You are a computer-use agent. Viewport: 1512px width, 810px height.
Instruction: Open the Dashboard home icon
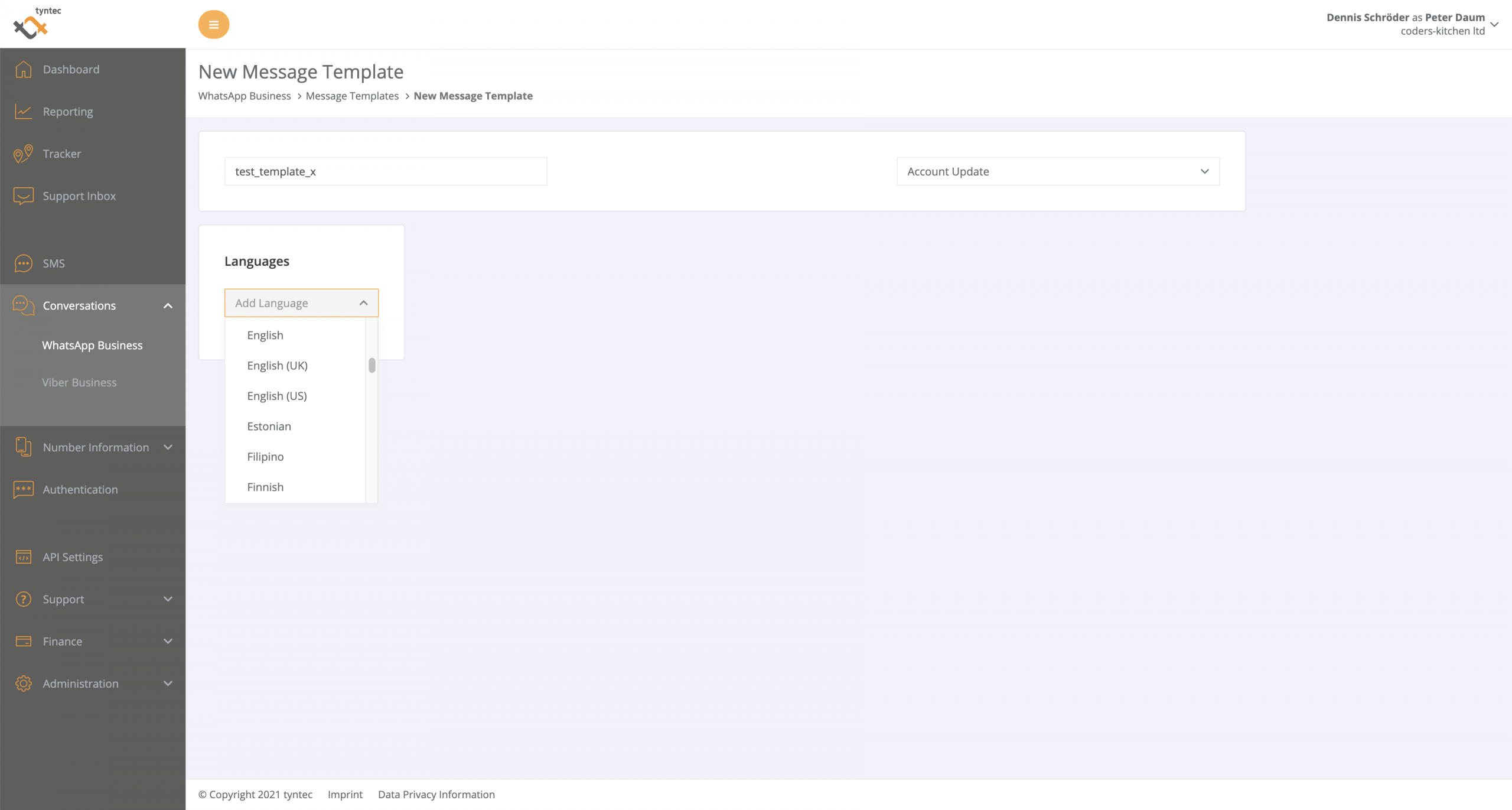(23, 69)
